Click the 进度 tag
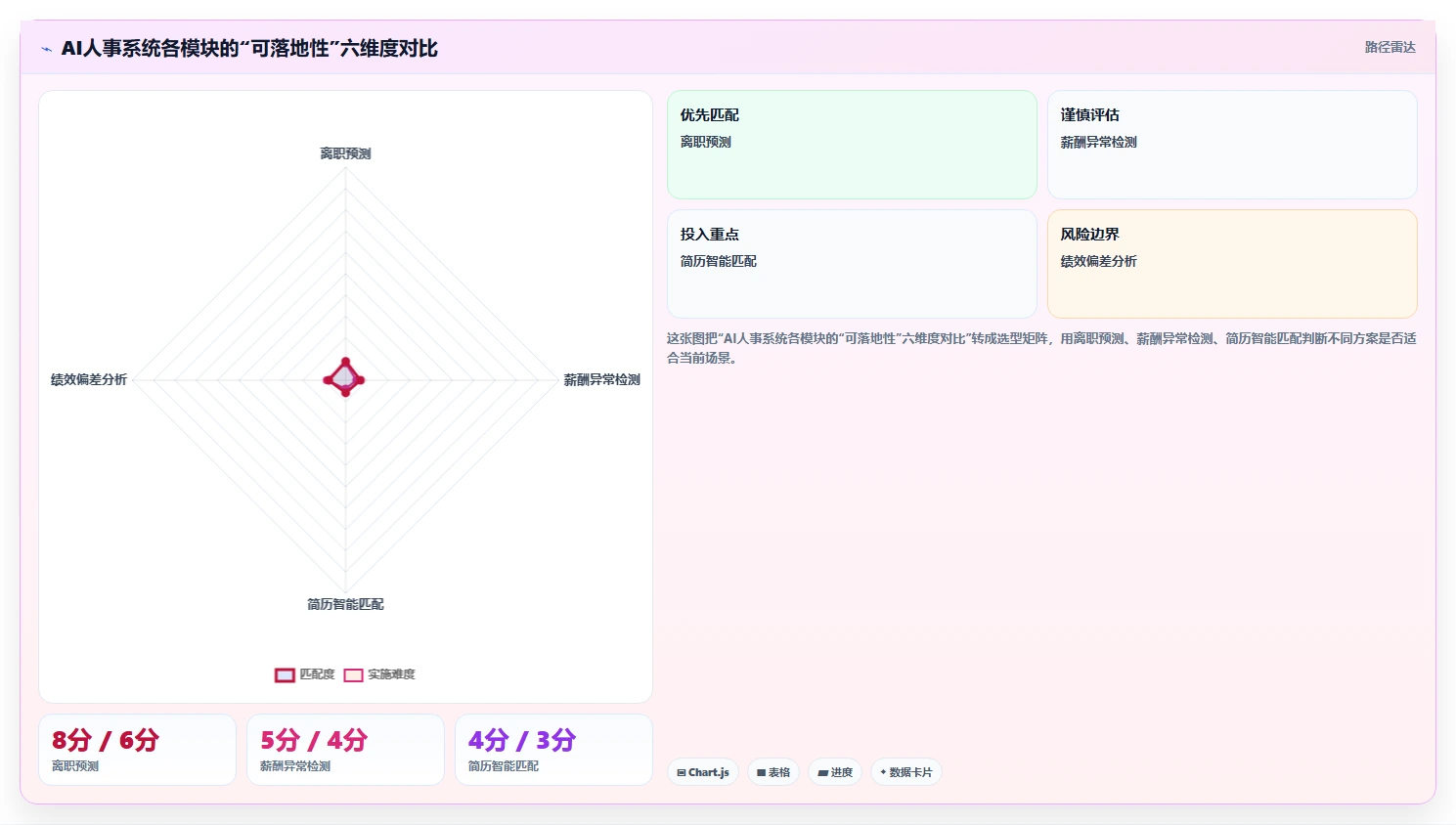Screen dimensions: 1456x825 (835, 772)
